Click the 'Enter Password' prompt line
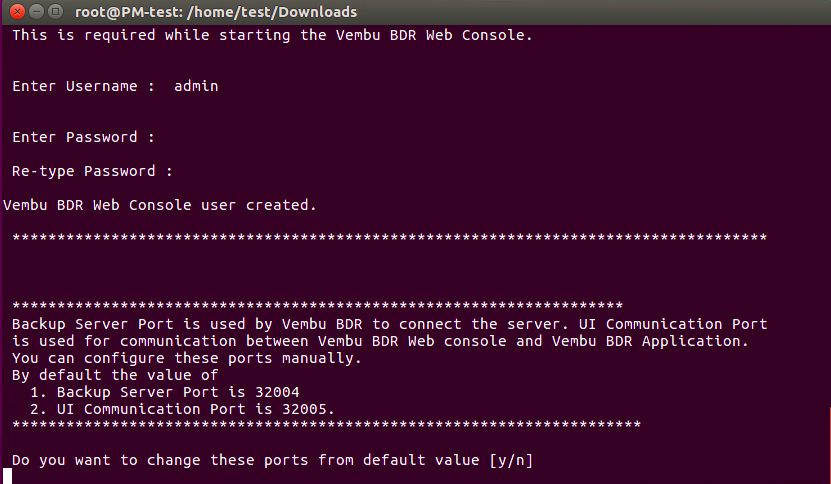Screen dimensions: 831x484 [83, 137]
